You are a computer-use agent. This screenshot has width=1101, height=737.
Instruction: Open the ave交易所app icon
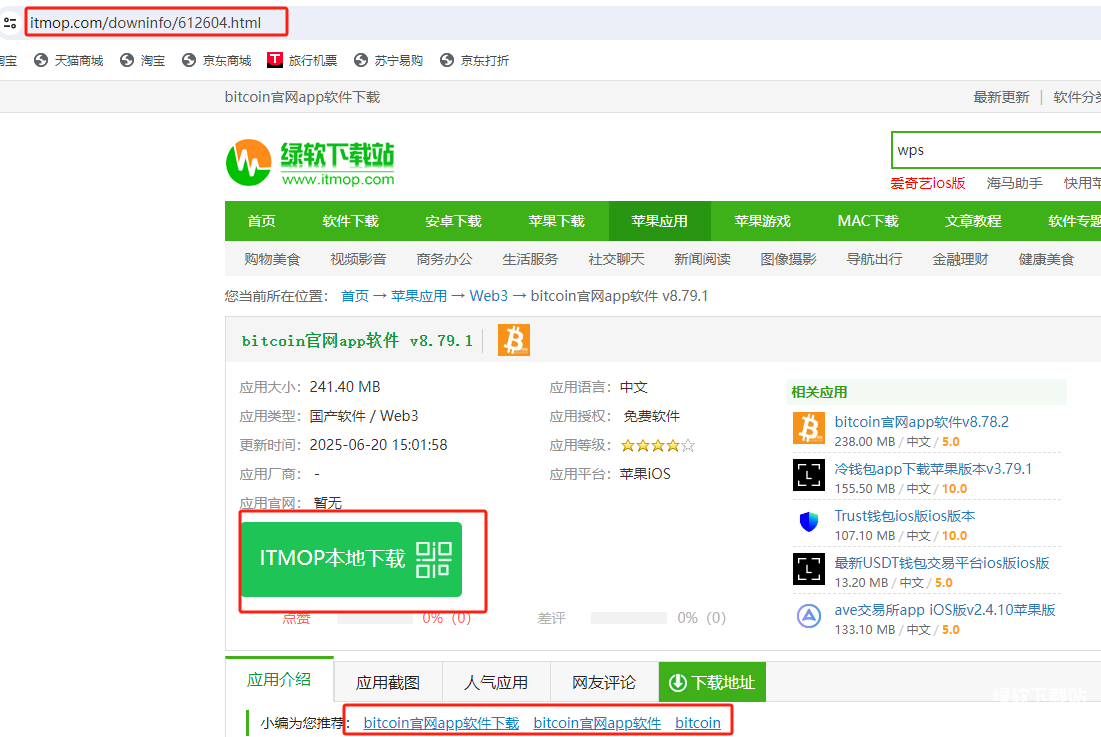tap(809, 616)
